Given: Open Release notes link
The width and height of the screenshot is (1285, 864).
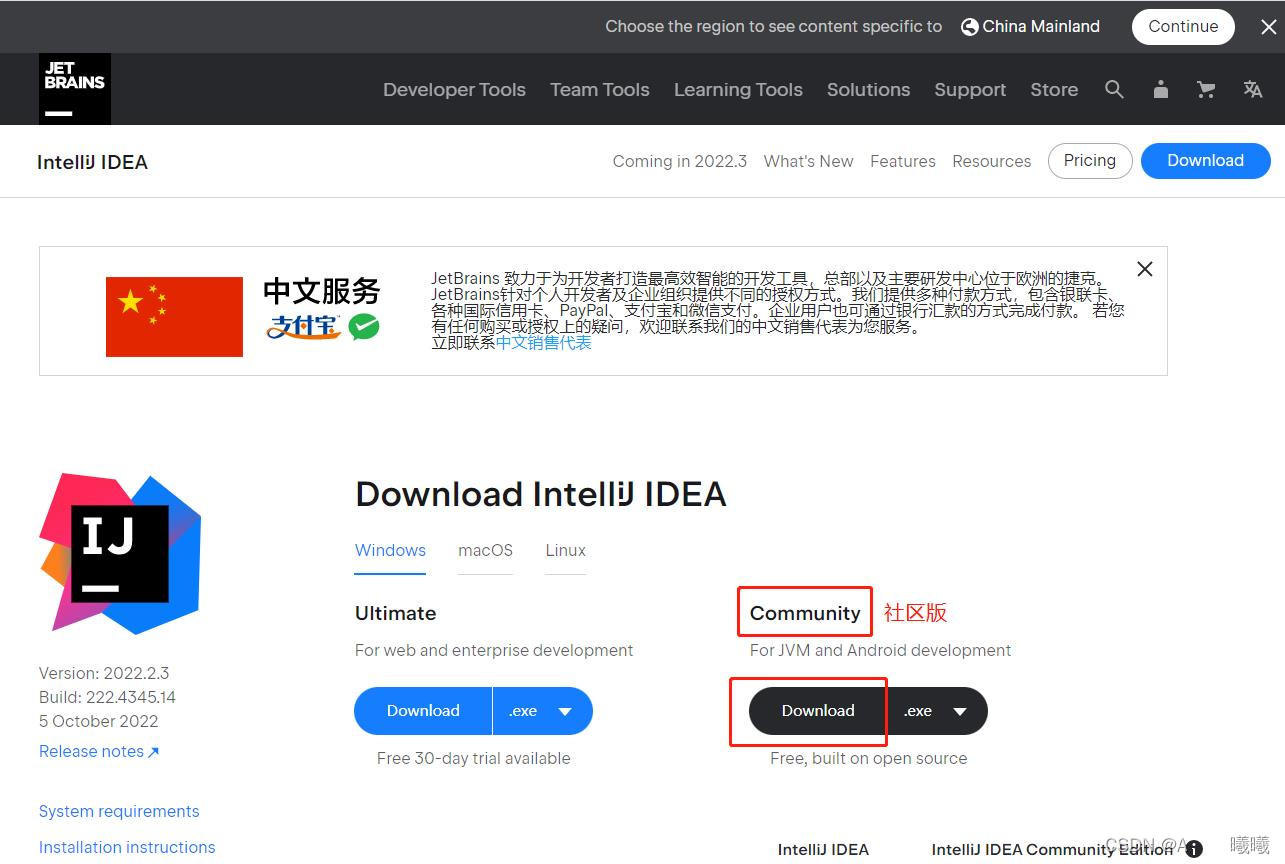Looking at the screenshot, I should (99, 751).
